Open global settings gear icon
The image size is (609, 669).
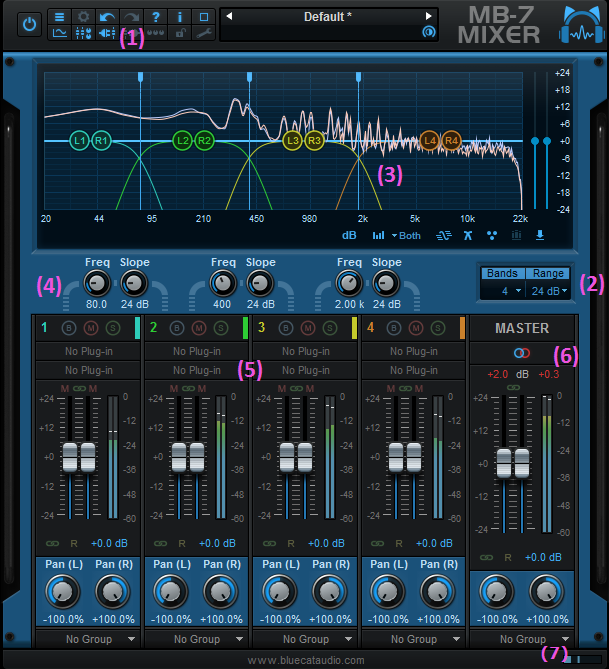[83, 17]
